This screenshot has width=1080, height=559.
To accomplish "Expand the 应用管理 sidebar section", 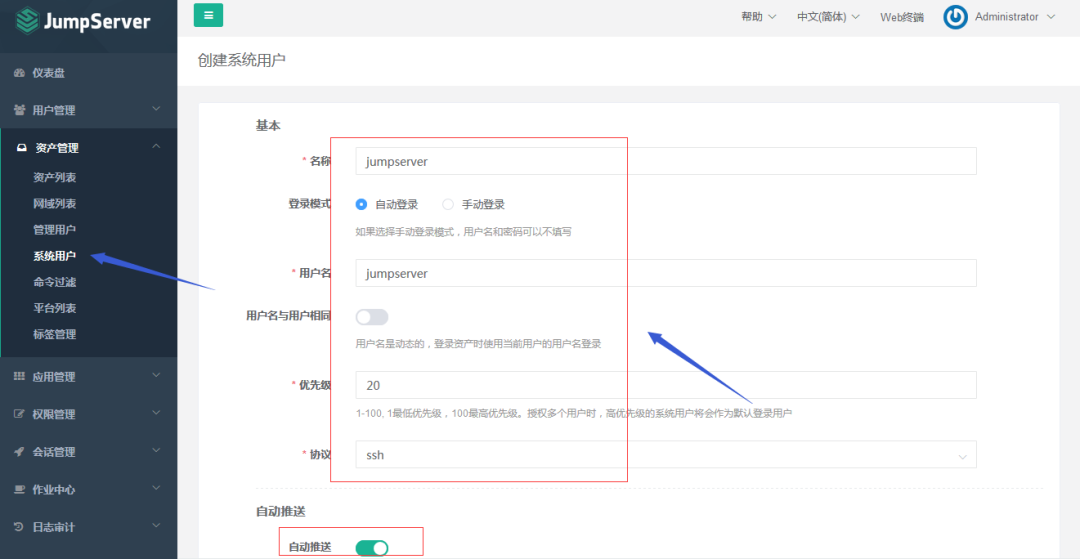I will click(88, 377).
